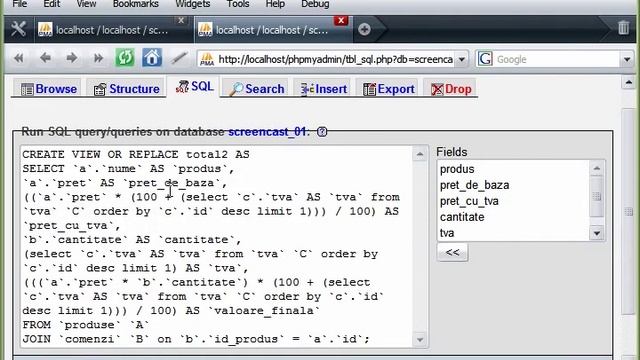640x360 pixels.
Task: Reload the page with green refresh icon
Action: tap(125, 58)
